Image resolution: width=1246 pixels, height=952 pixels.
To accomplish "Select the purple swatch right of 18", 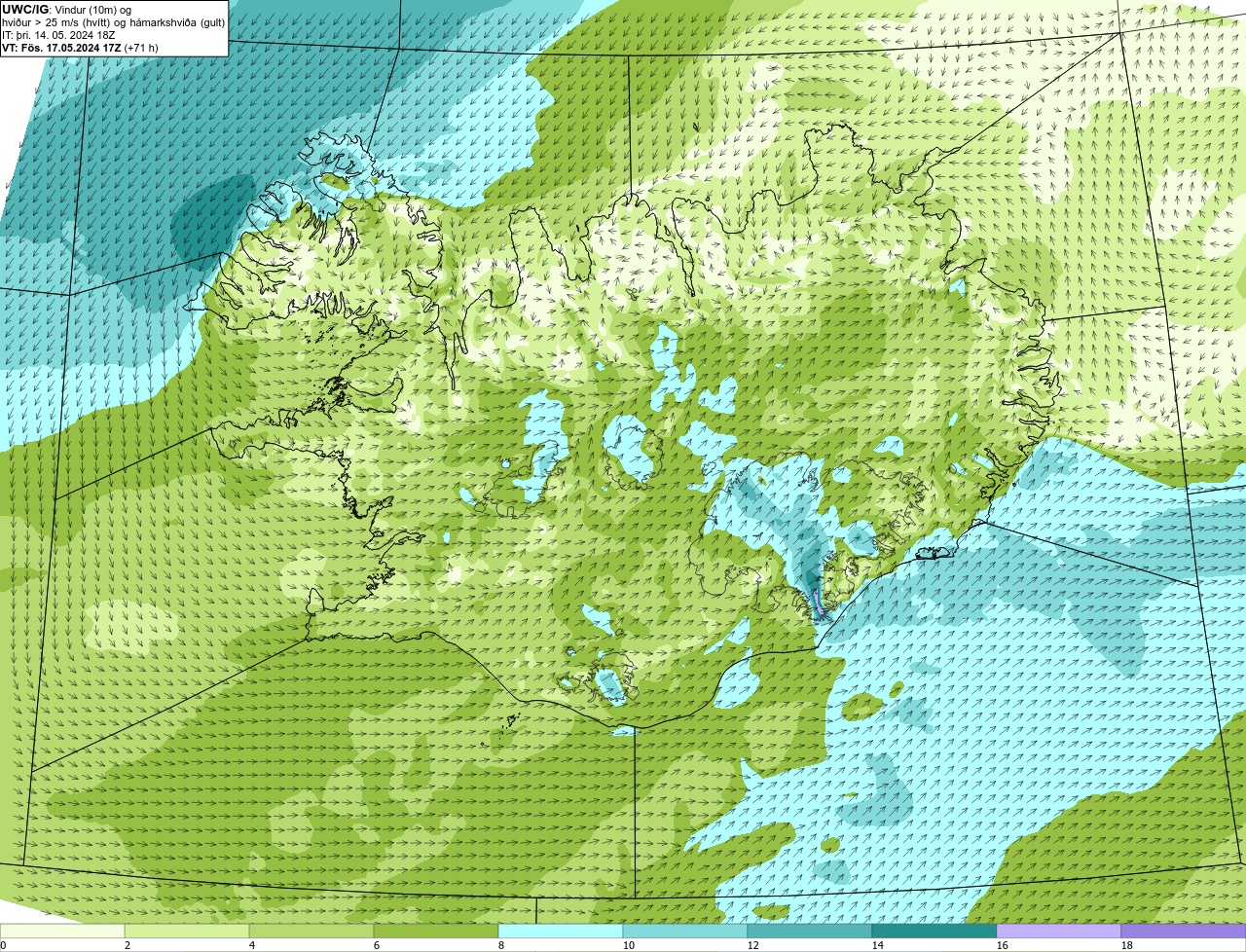I will click(1184, 931).
